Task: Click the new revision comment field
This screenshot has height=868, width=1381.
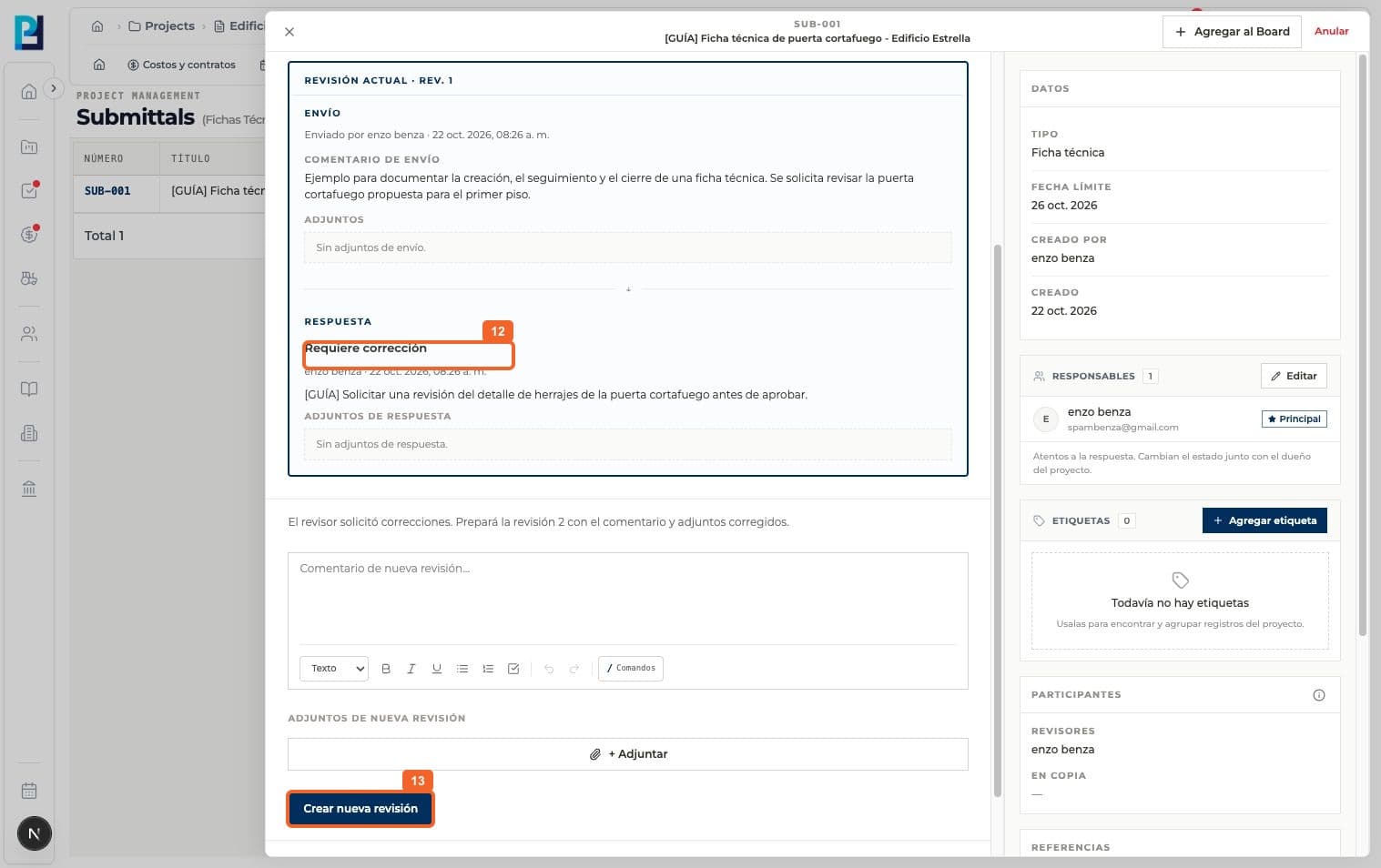Action: click(x=628, y=598)
